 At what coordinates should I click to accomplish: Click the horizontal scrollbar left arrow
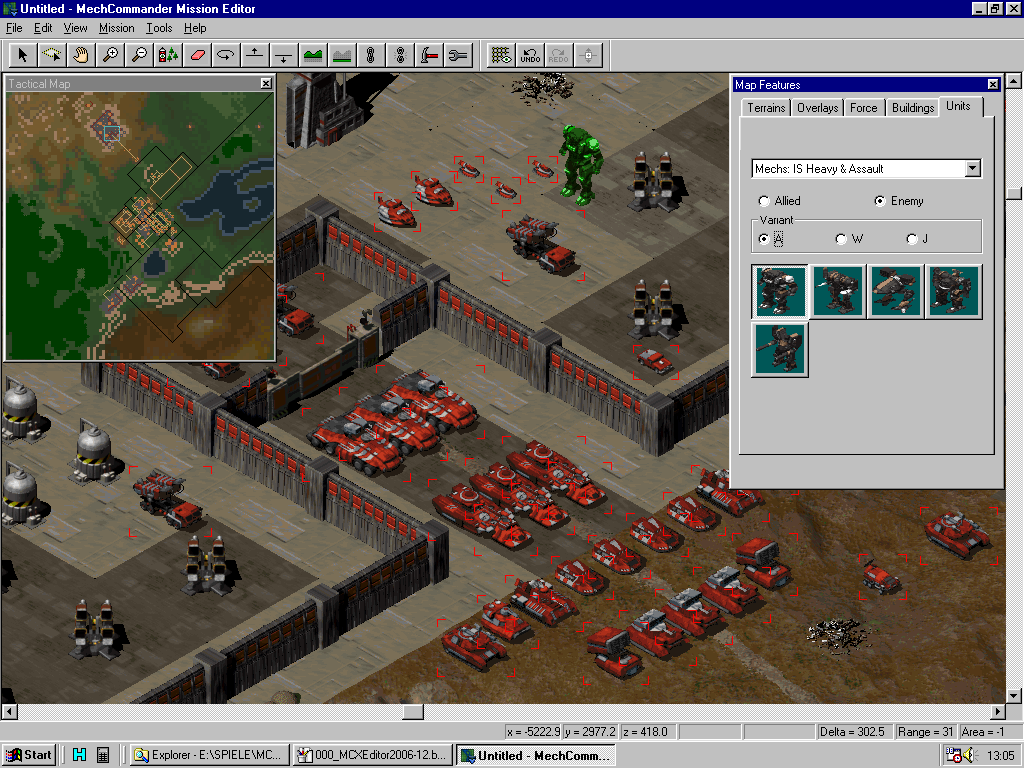tap(9, 711)
